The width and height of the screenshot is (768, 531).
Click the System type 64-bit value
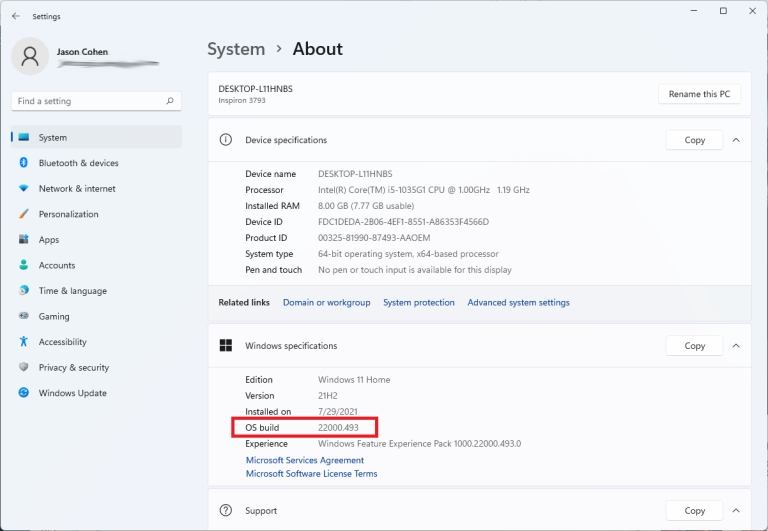(408, 254)
